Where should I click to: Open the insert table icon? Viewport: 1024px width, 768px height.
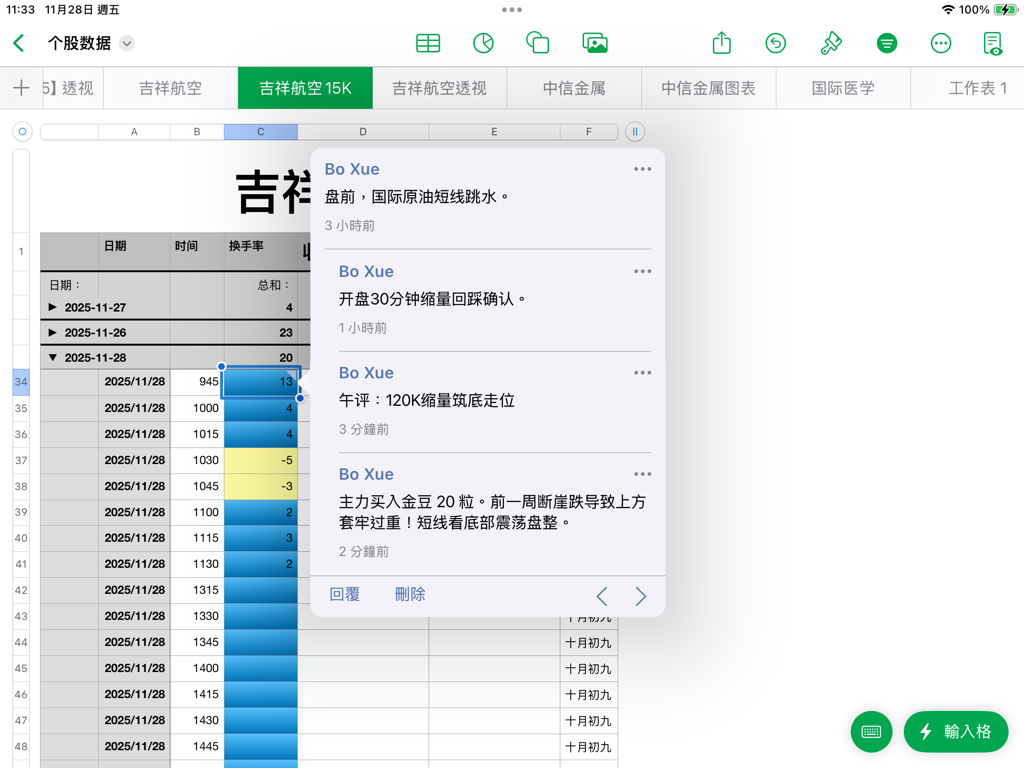(428, 43)
